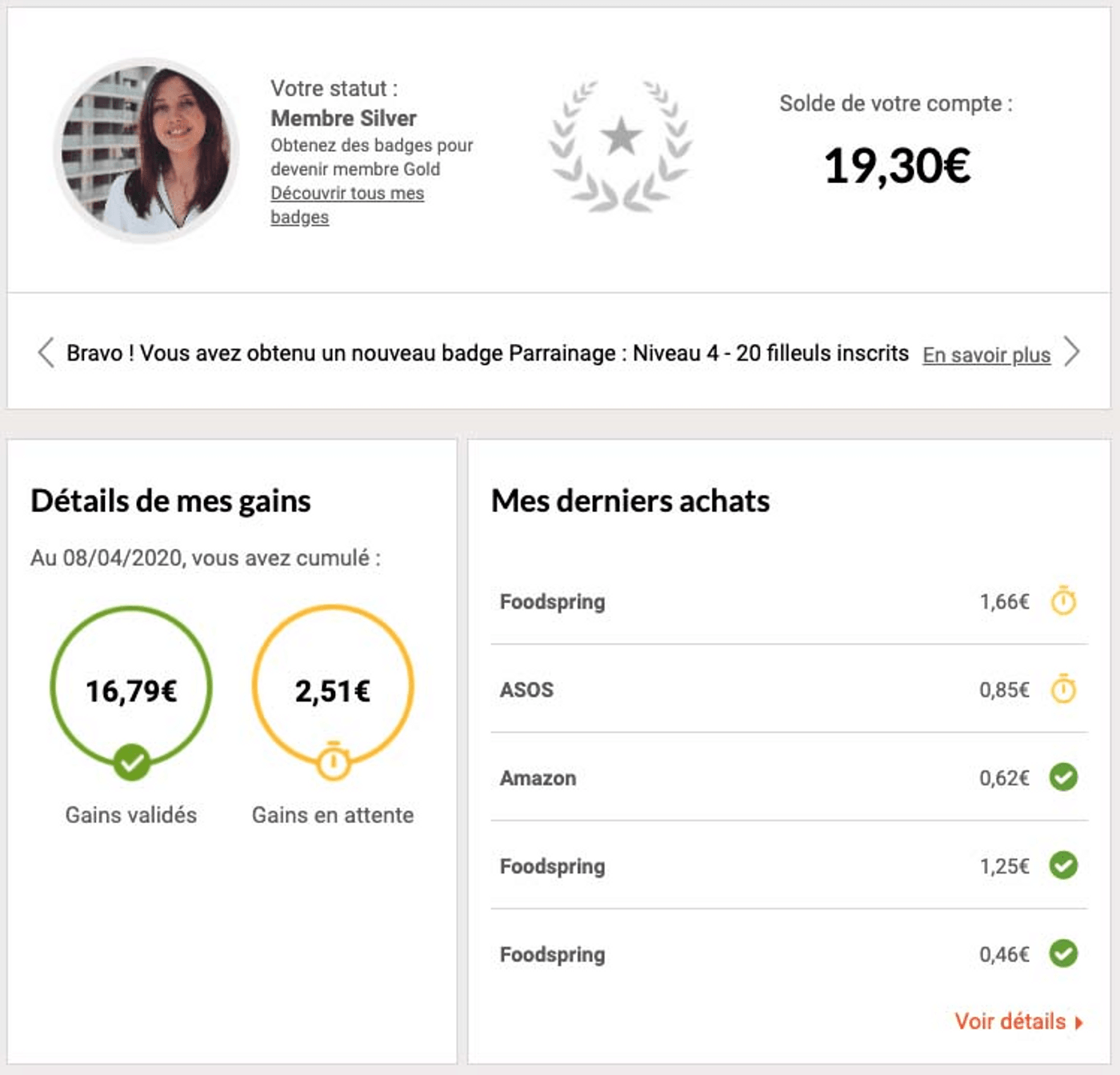Click the 'Membre Silver' status text
The width and height of the screenshot is (1120, 1075).
343,118
